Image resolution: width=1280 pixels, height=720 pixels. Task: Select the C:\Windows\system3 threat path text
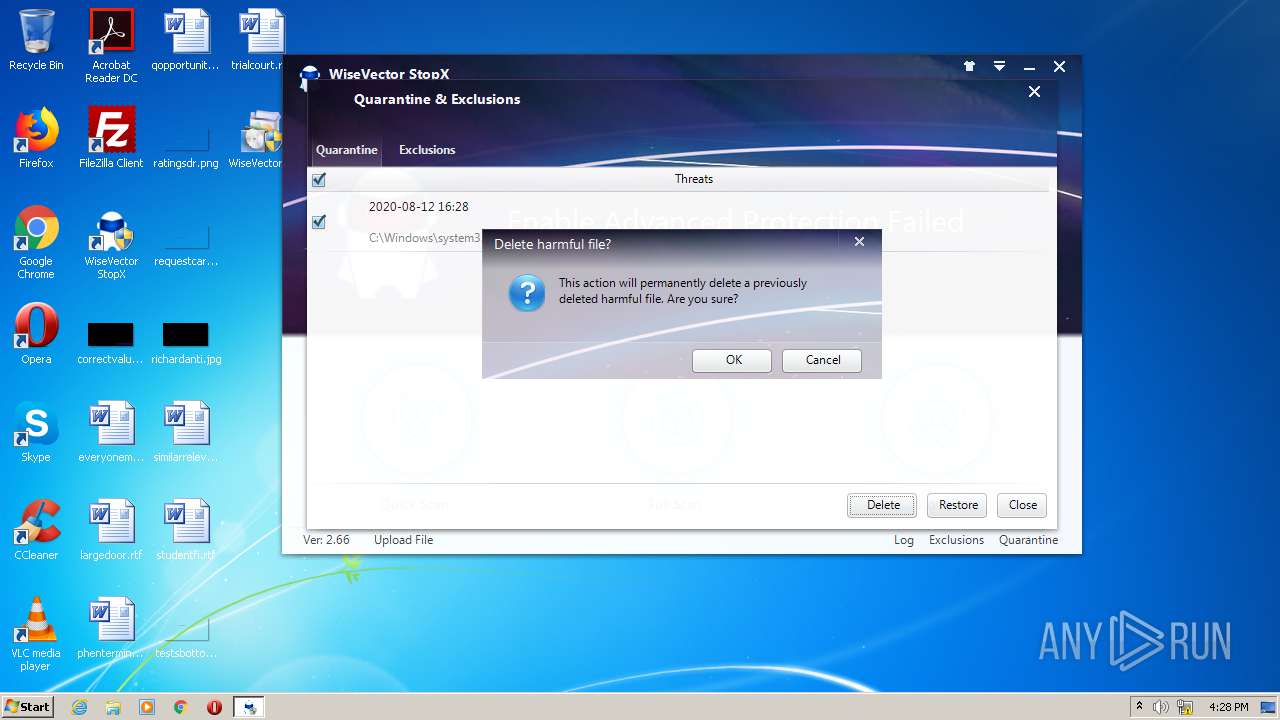pyautogui.click(x=424, y=238)
